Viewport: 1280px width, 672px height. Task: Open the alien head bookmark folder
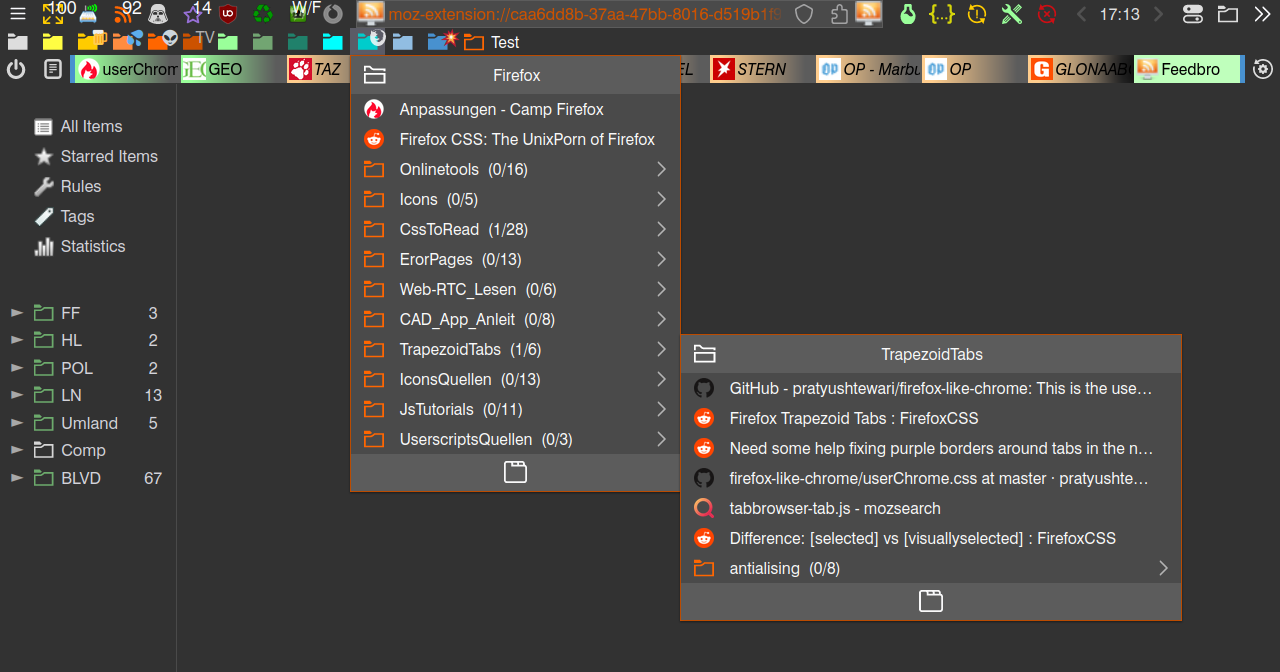pyautogui.click(x=162, y=40)
